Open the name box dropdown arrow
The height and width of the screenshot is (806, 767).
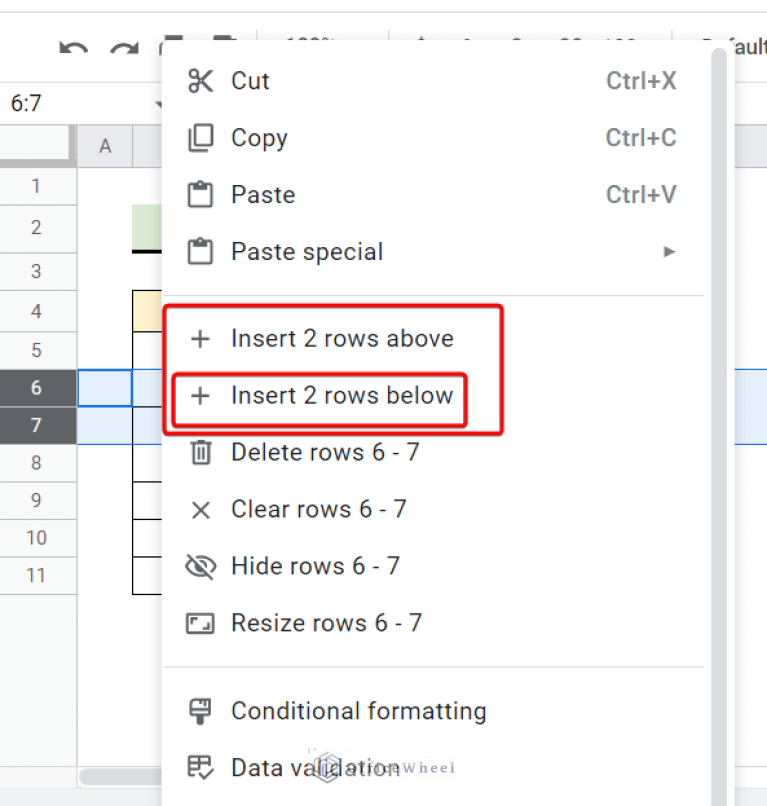(x=157, y=105)
